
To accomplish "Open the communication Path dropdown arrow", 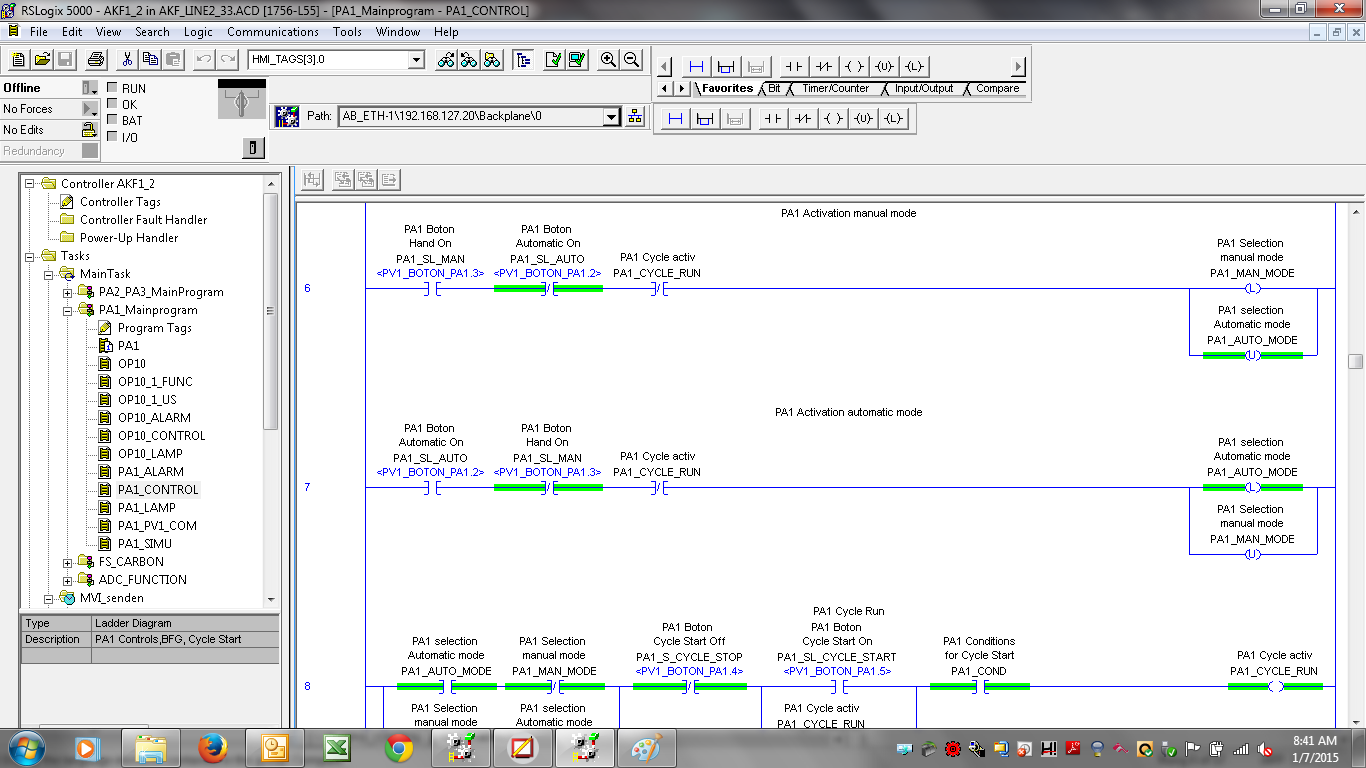I will pyautogui.click(x=611, y=117).
